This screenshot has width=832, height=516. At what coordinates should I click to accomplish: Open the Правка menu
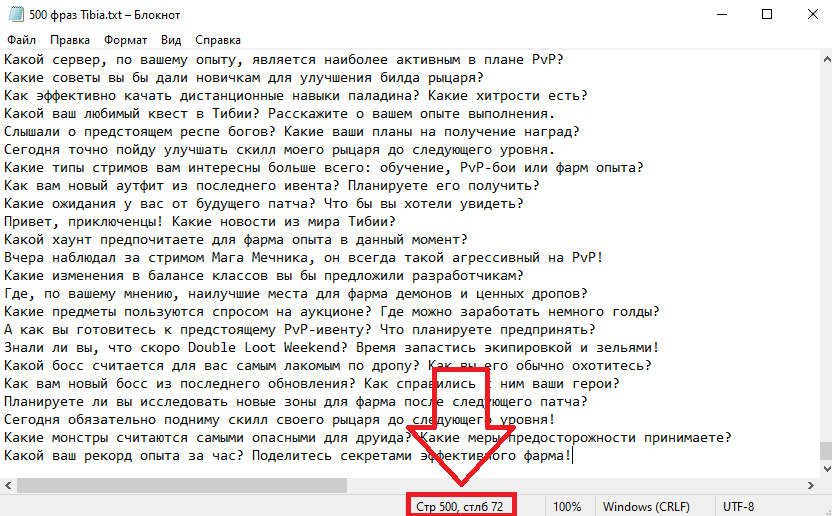point(70,40)
